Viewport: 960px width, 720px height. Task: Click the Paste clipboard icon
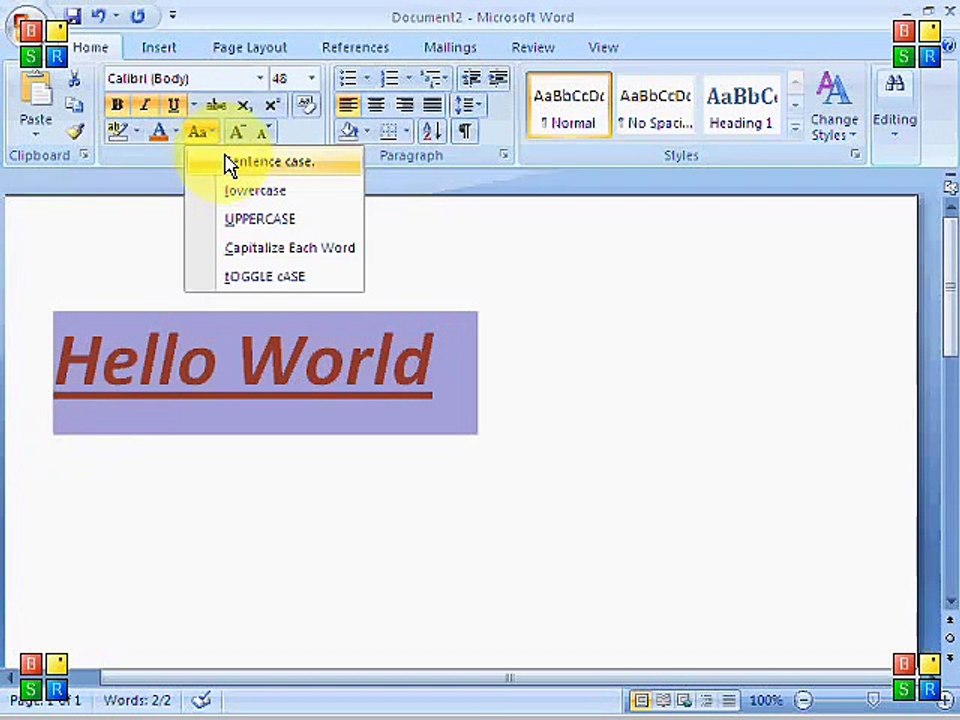(36, 89)
